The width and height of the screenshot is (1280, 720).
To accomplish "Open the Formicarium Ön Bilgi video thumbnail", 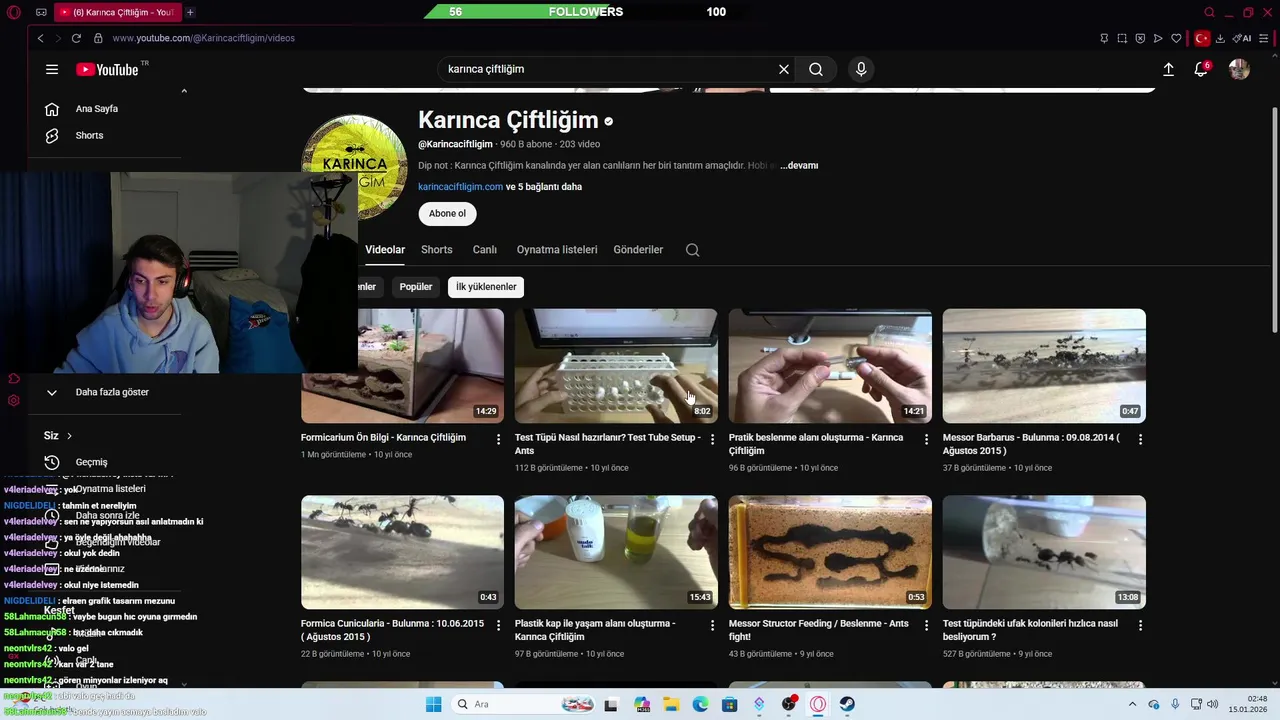I will [x=402, y=366].
